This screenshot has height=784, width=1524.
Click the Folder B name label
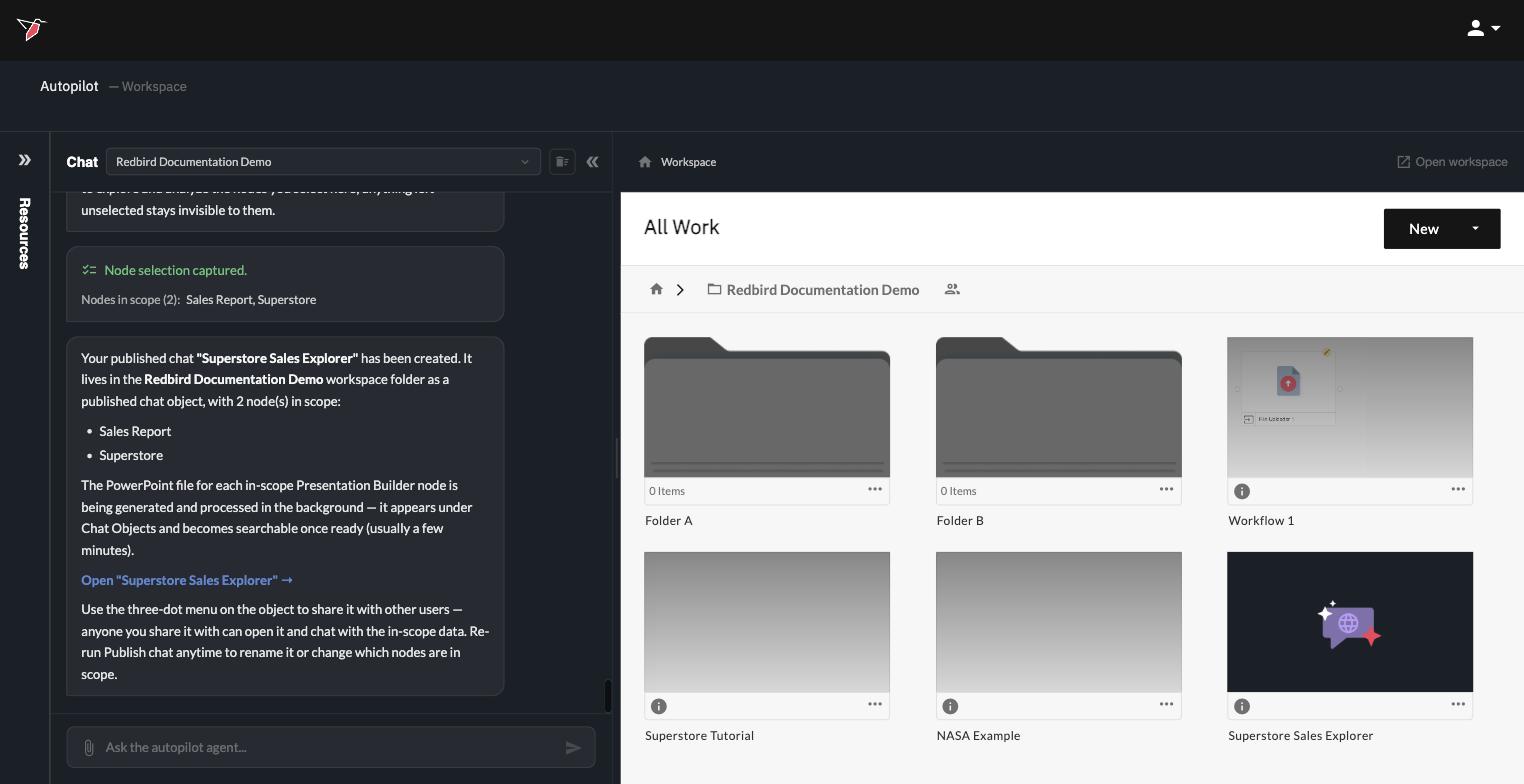[960, 521]
